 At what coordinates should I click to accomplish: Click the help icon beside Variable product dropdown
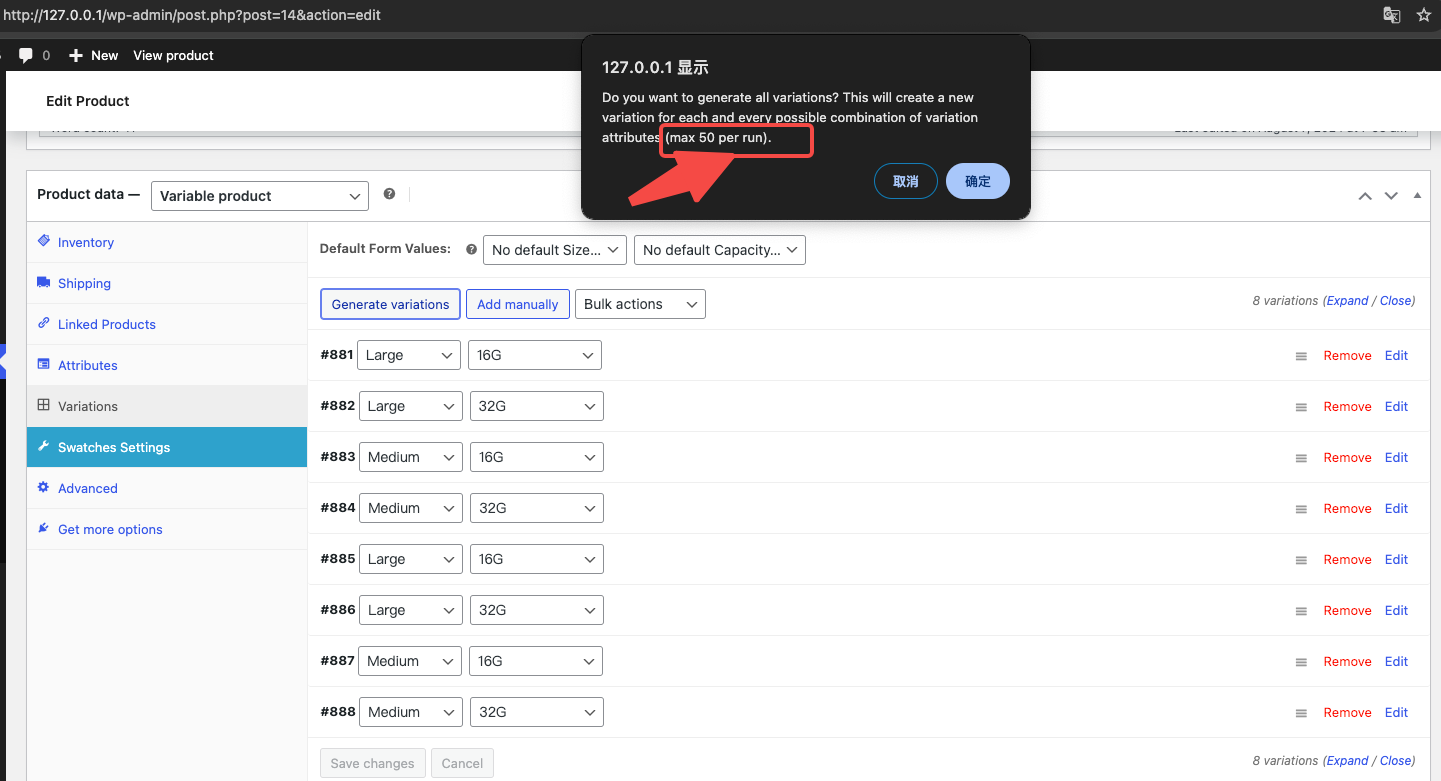389,194
